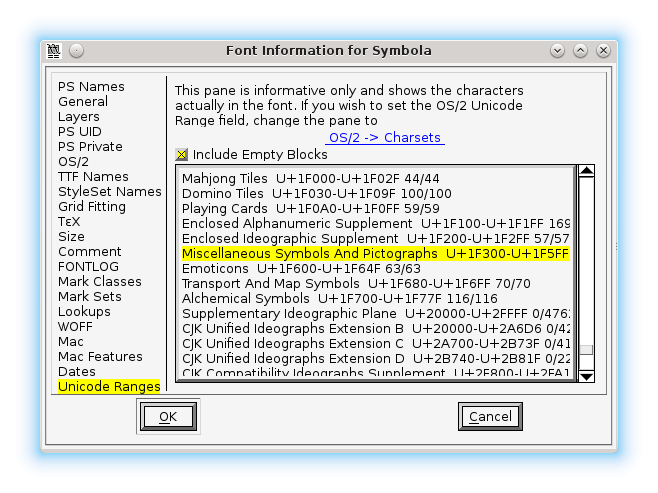Select Grid Fitting pane
Image resolution: width=658 pixels, height=493 pixels.
click(92, 207)
